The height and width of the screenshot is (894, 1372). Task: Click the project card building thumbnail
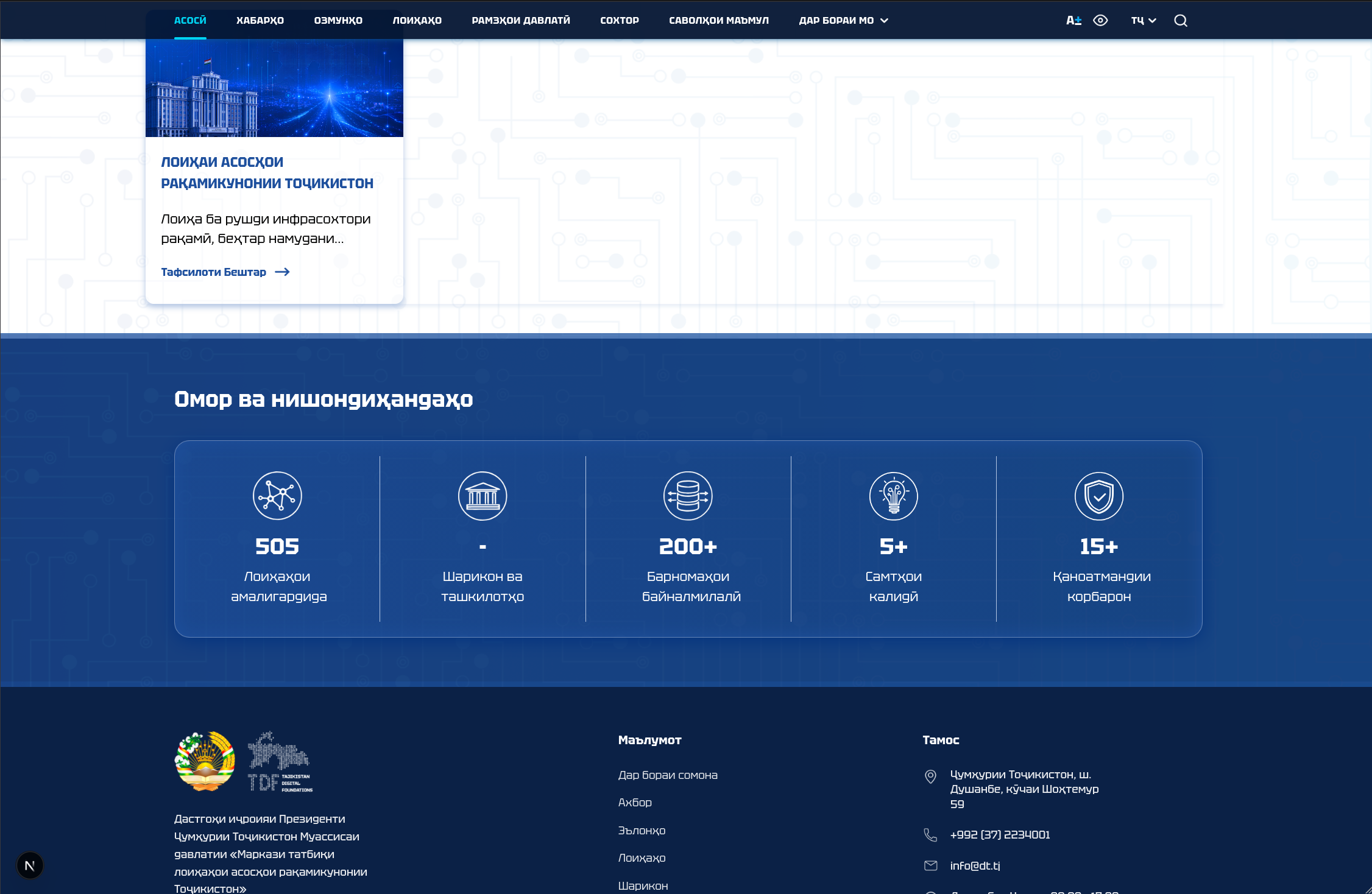(x=274, y=88)
